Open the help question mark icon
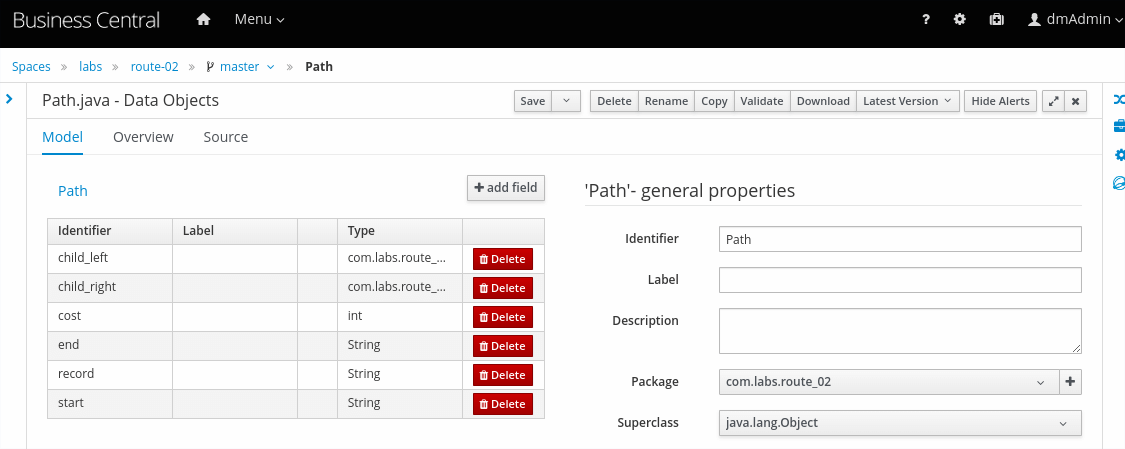Screen dimensions: 1125x449 (x=925, y=20)
